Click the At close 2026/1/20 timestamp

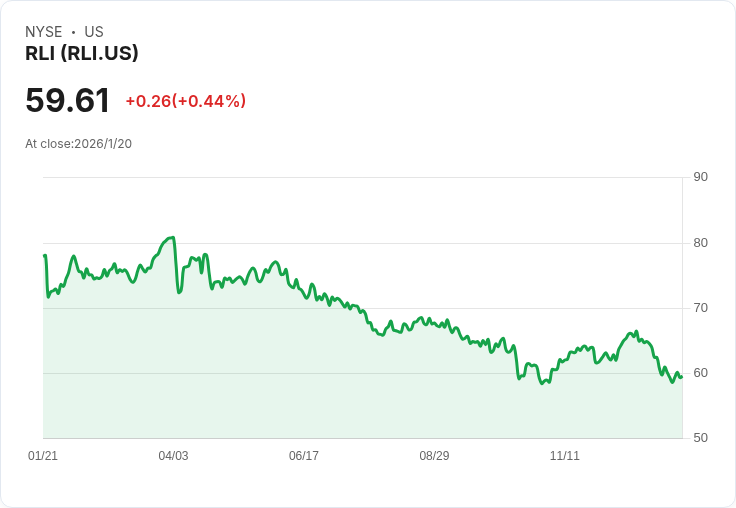point(78,144)
